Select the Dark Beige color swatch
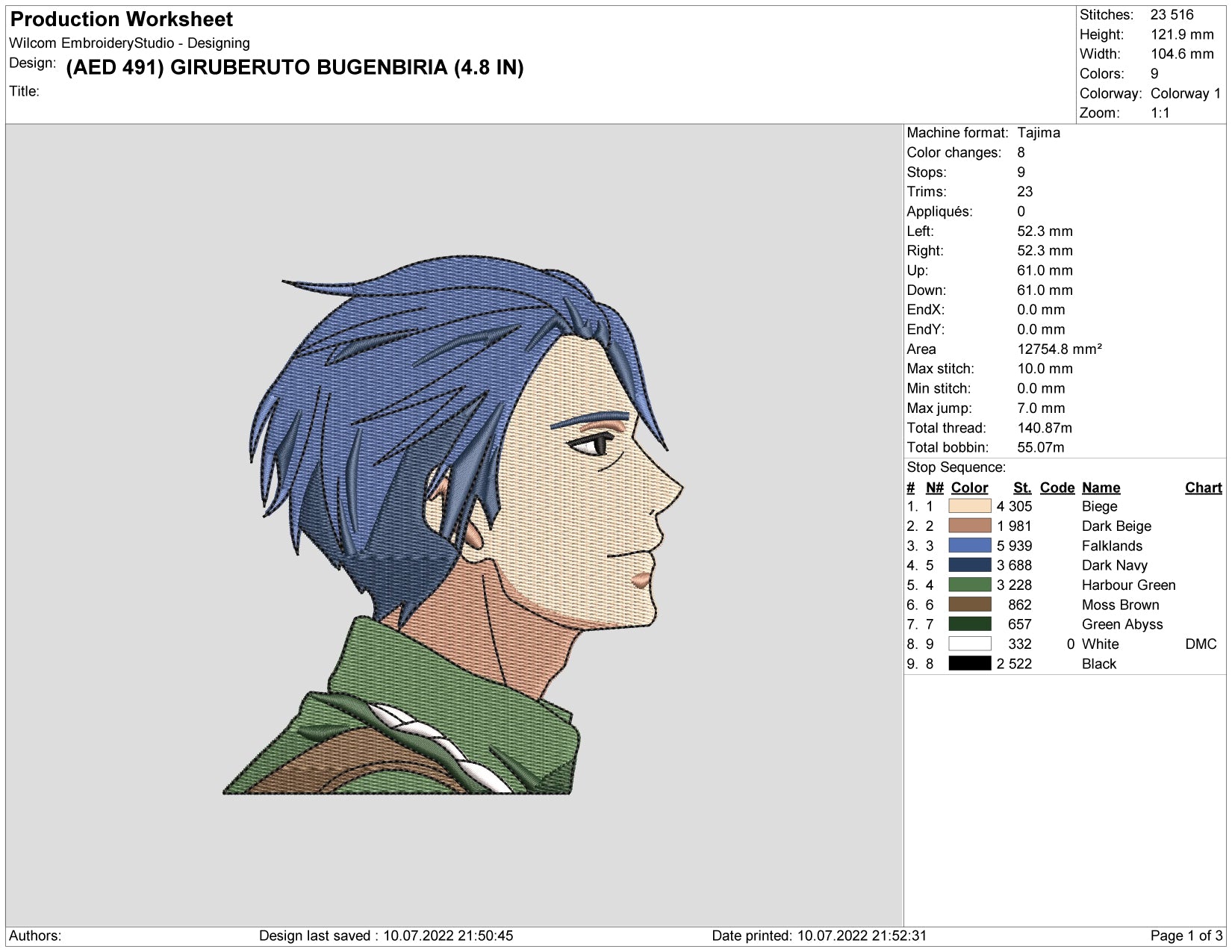This screenshot has height=952, width=1232. tap(969, 526)
